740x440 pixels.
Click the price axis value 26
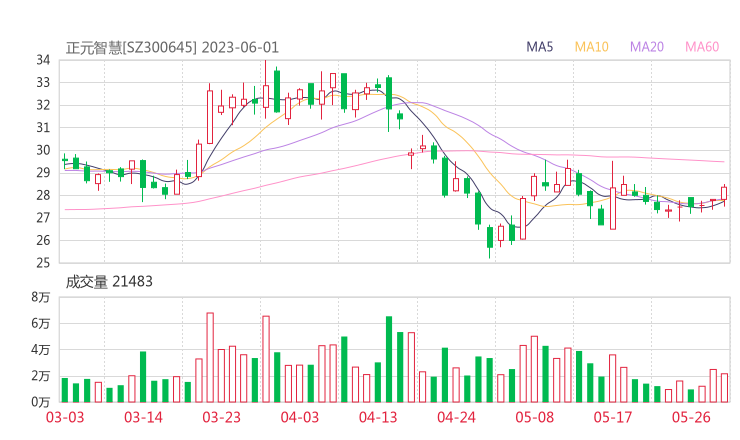(43, 240)
